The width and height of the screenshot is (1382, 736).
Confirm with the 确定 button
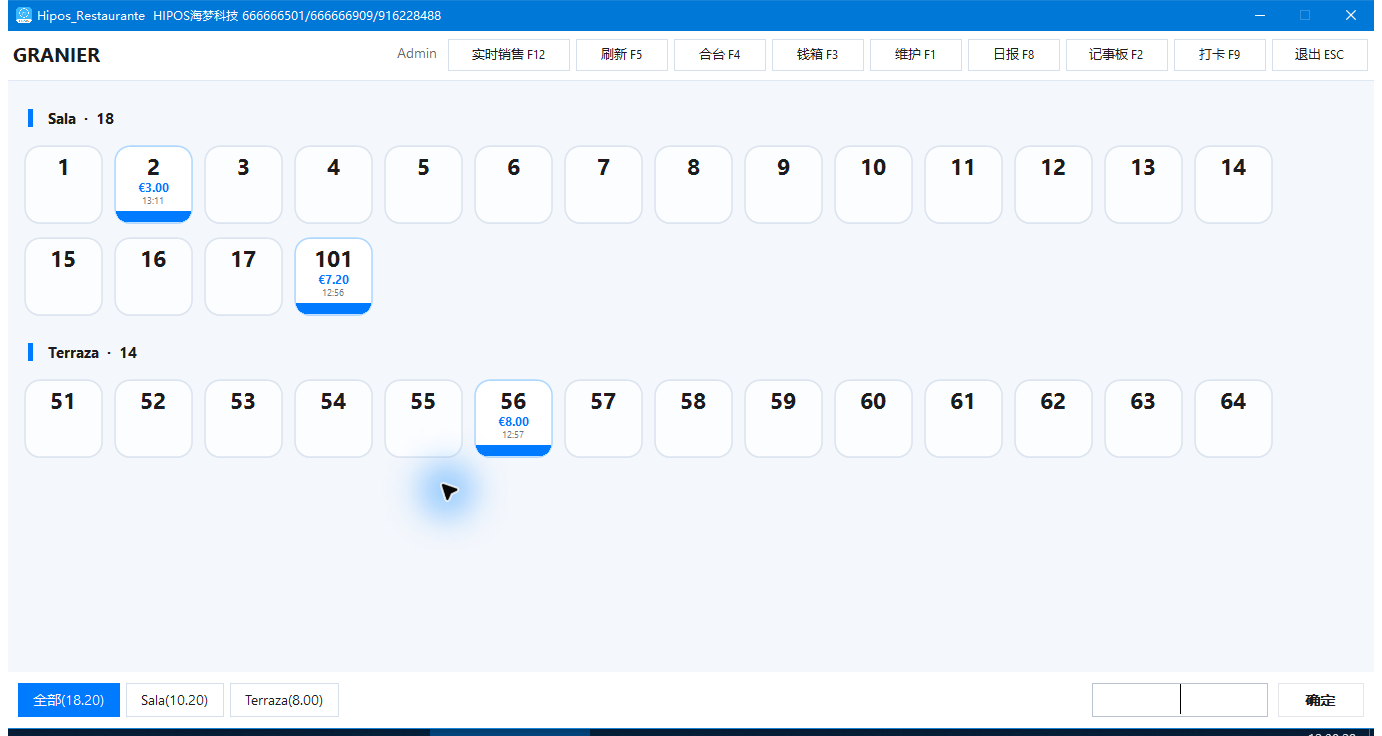click(x=1321, y=700)
